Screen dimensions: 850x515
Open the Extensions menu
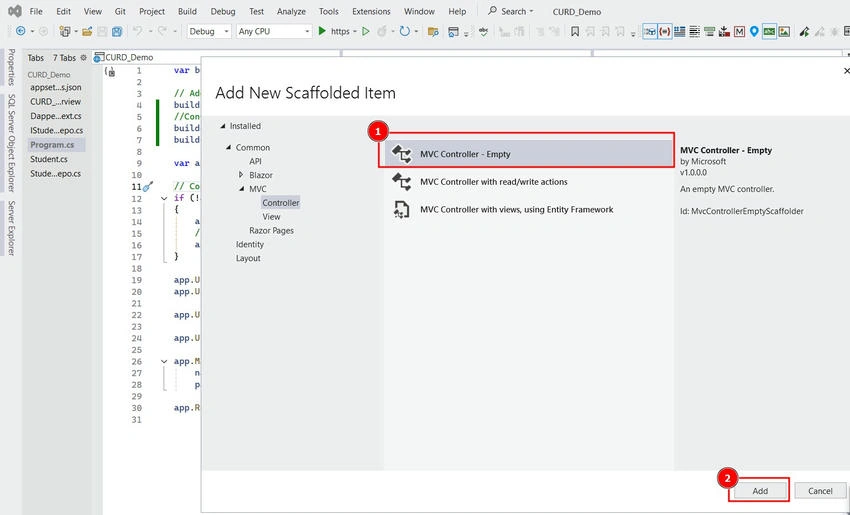pos(372,11)
